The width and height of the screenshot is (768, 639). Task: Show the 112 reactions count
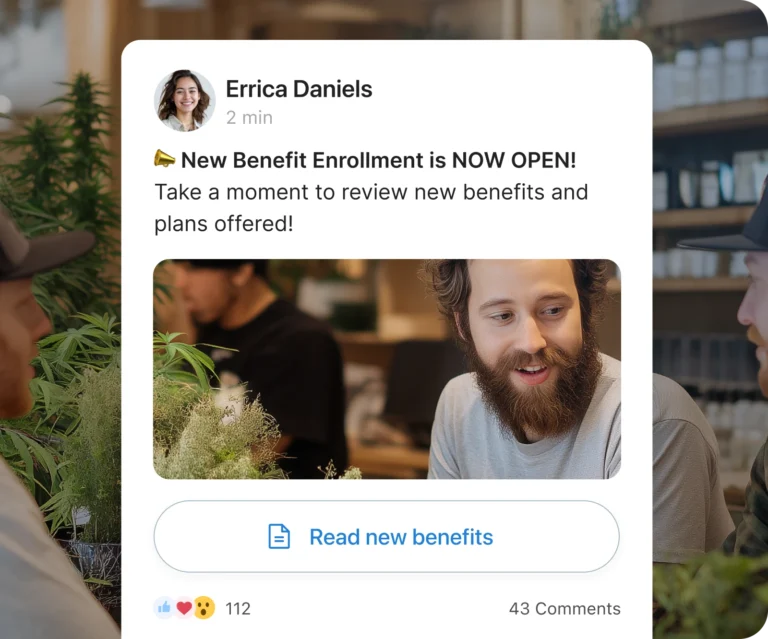pos(238,609)
